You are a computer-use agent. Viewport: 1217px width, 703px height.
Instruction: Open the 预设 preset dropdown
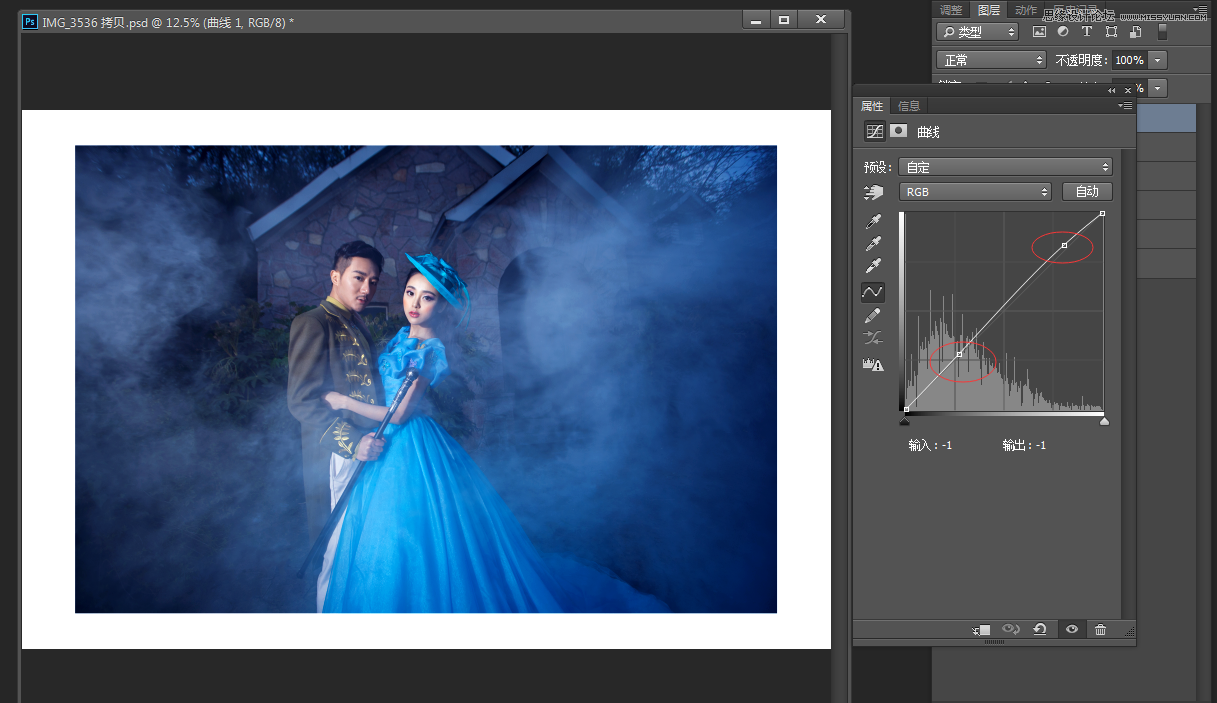(1005, 167)
